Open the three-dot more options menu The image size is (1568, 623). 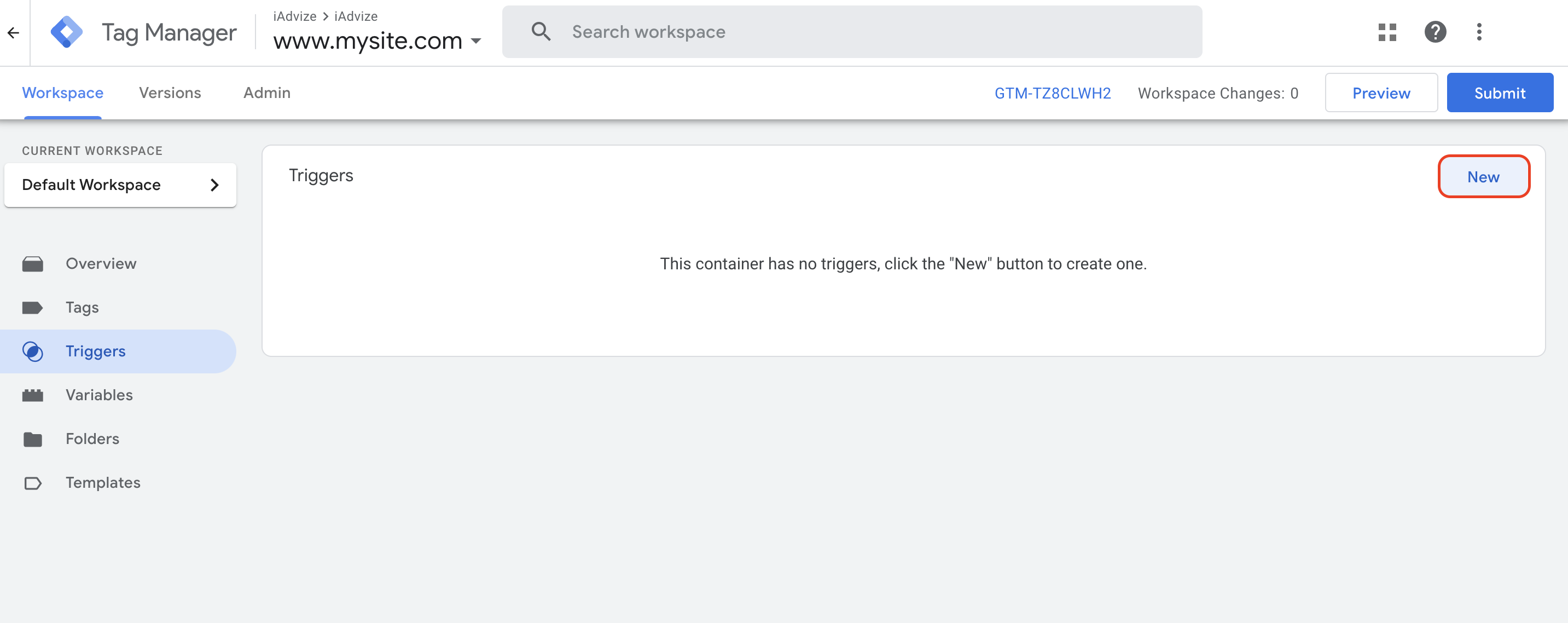(x=1478, y=32)
